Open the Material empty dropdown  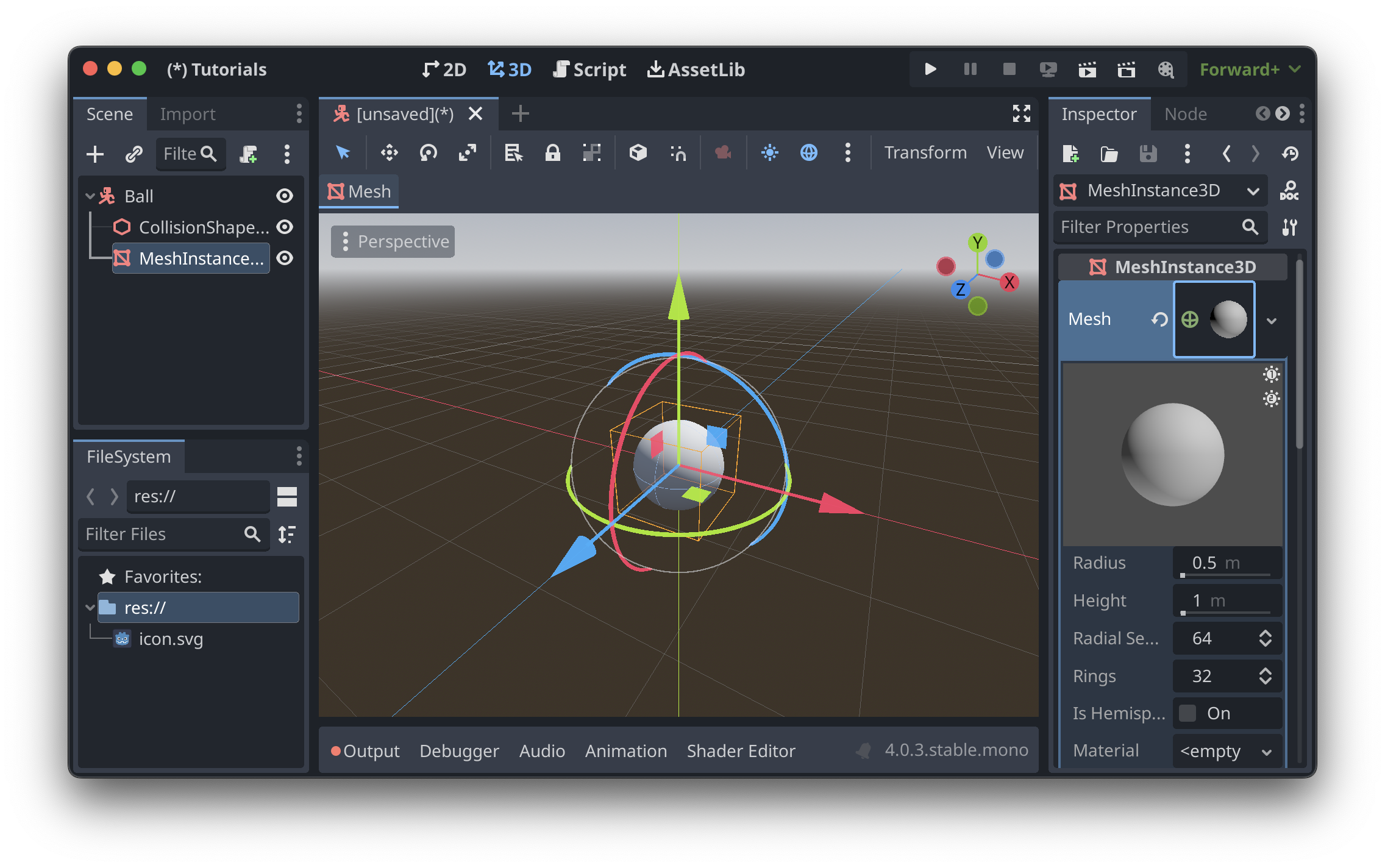1227,751
